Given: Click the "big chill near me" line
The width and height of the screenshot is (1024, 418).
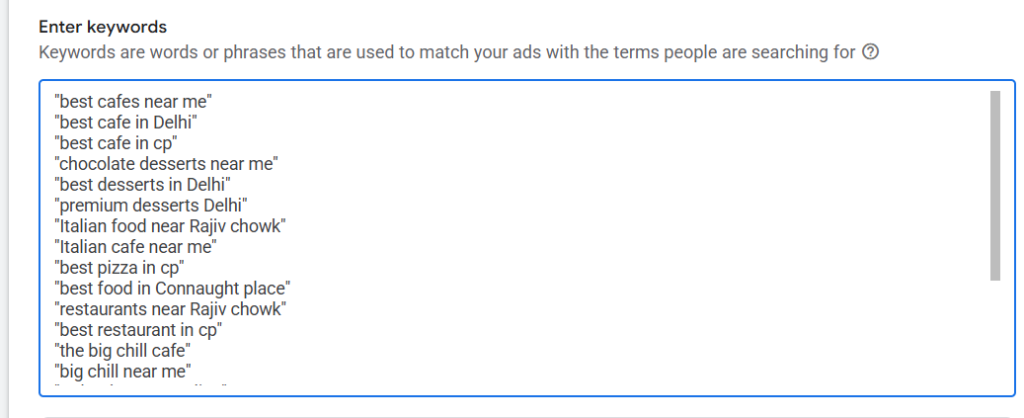Looking at the screenshot, I should pyautogui.click(x=123, y=372).
